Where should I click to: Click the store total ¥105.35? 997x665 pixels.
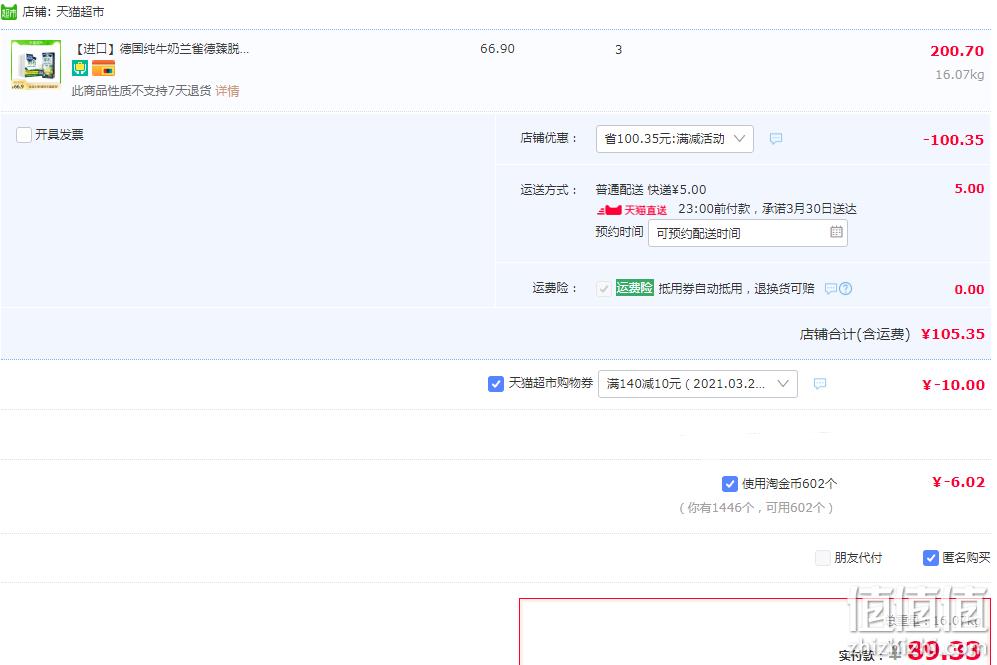pos(952,334)
